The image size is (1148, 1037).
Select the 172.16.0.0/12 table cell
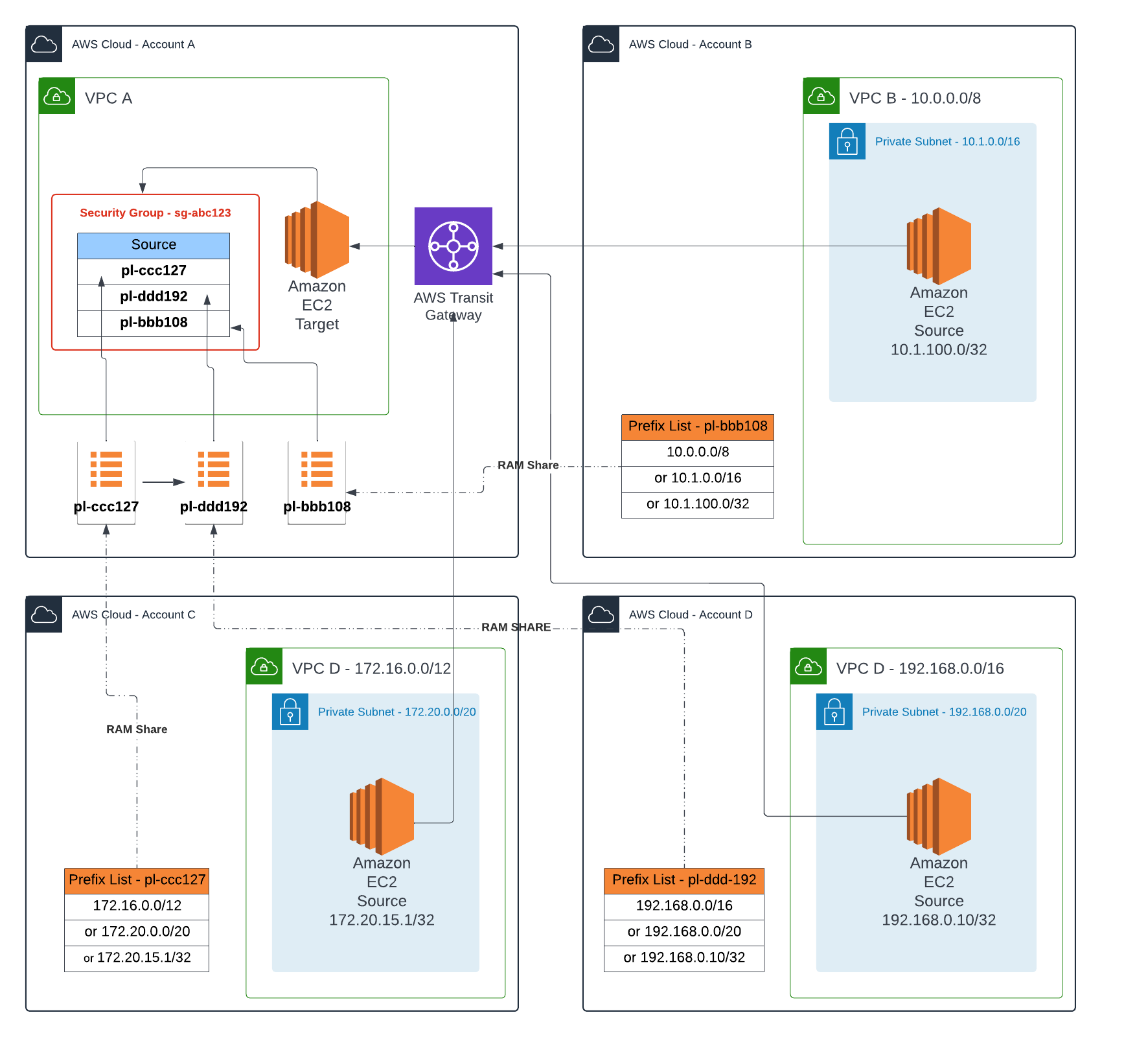(137, 907)
